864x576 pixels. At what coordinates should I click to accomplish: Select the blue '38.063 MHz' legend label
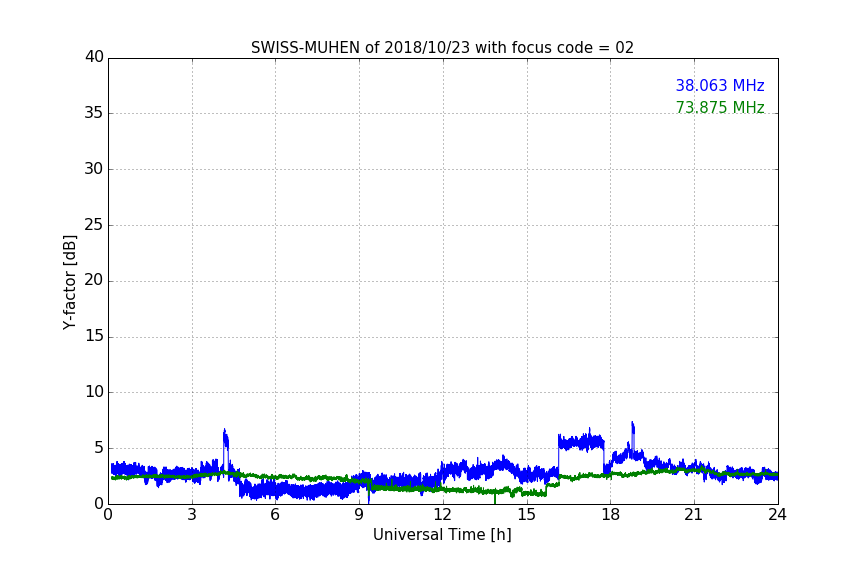720,86
